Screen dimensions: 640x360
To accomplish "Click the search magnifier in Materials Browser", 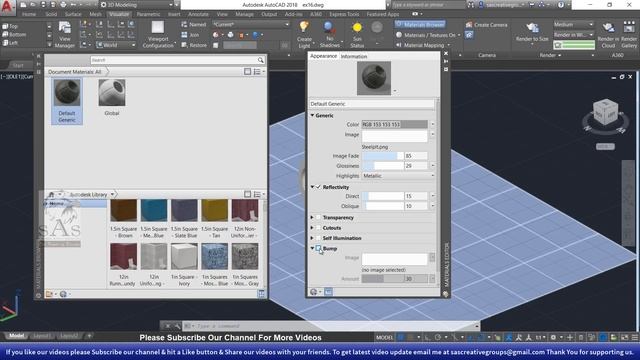I will tap(260, 60).
